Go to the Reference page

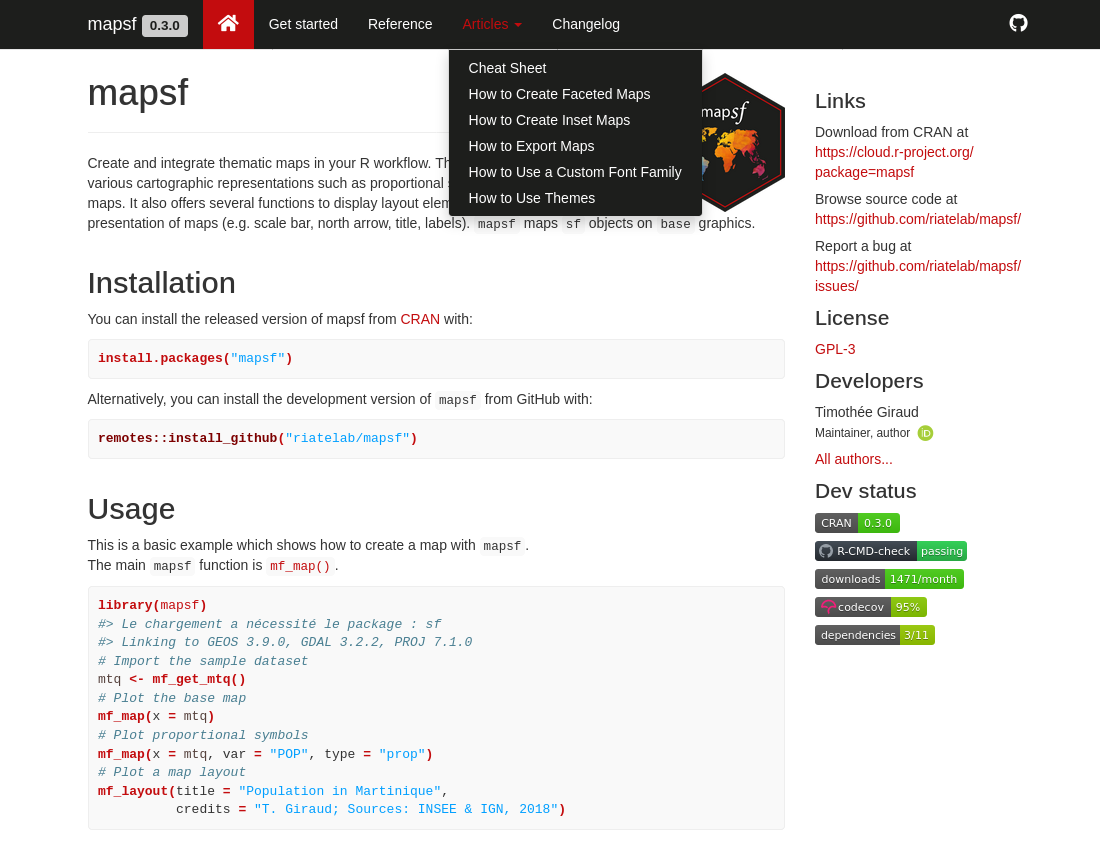point(400,24)
